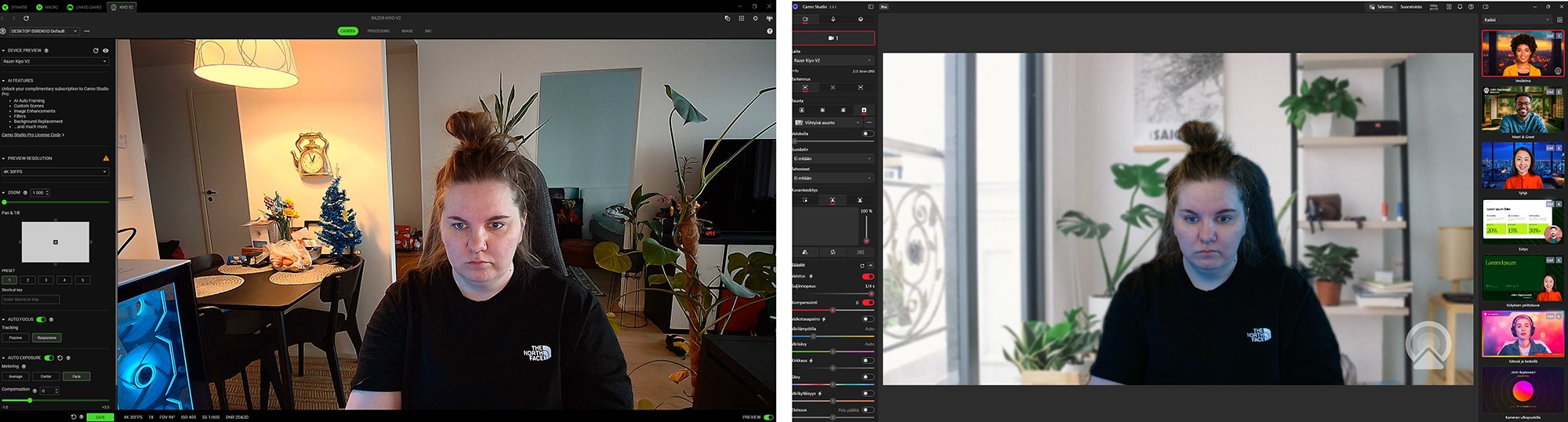Image resolution: width=1568 pixels, height=422 pixels.
Task: Open the layers tab icon in Camo Studio
Action: click(x=860, y=19)
